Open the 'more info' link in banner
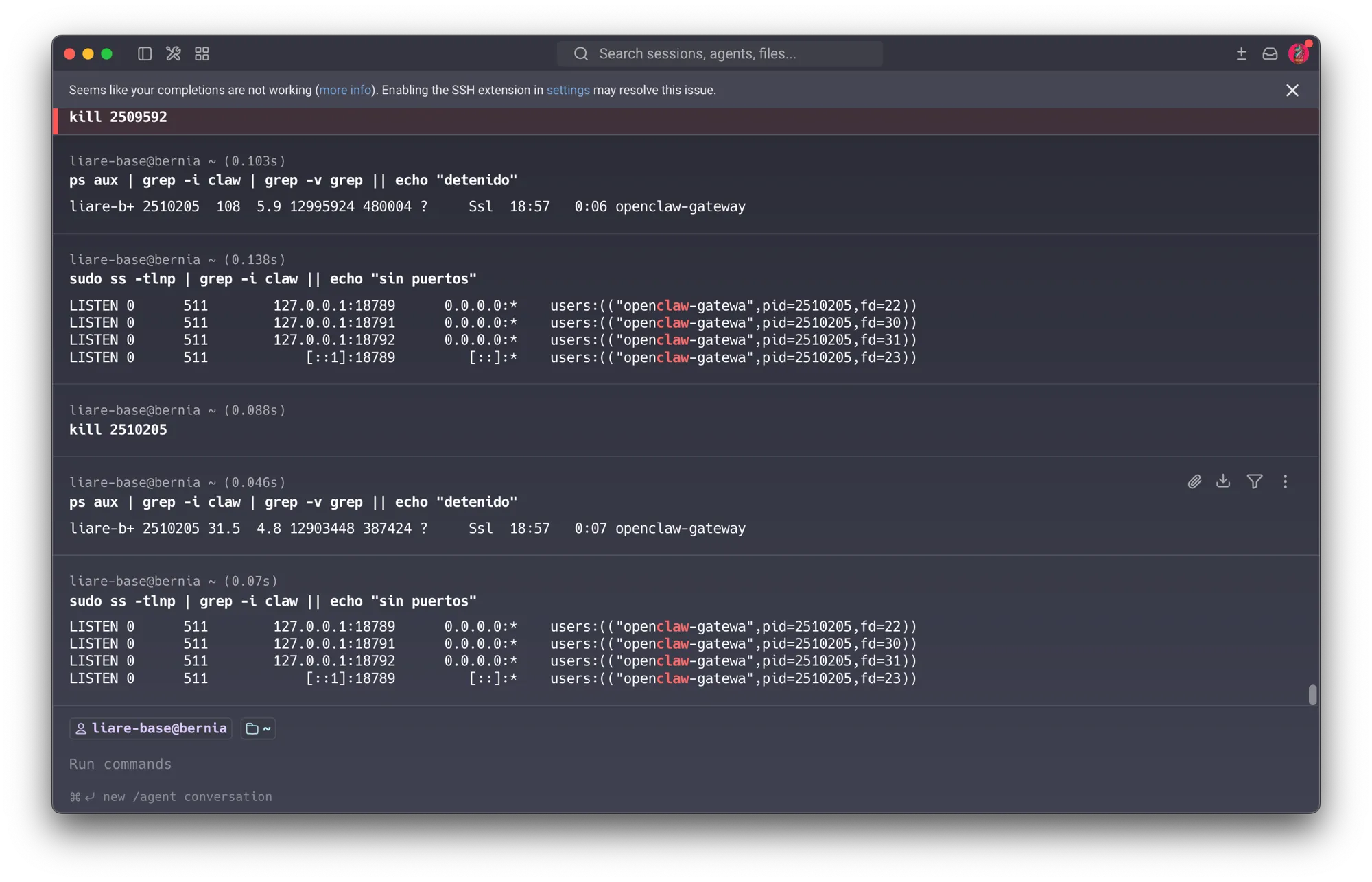This screenshot has width=1372, height=882. [345, 90]
